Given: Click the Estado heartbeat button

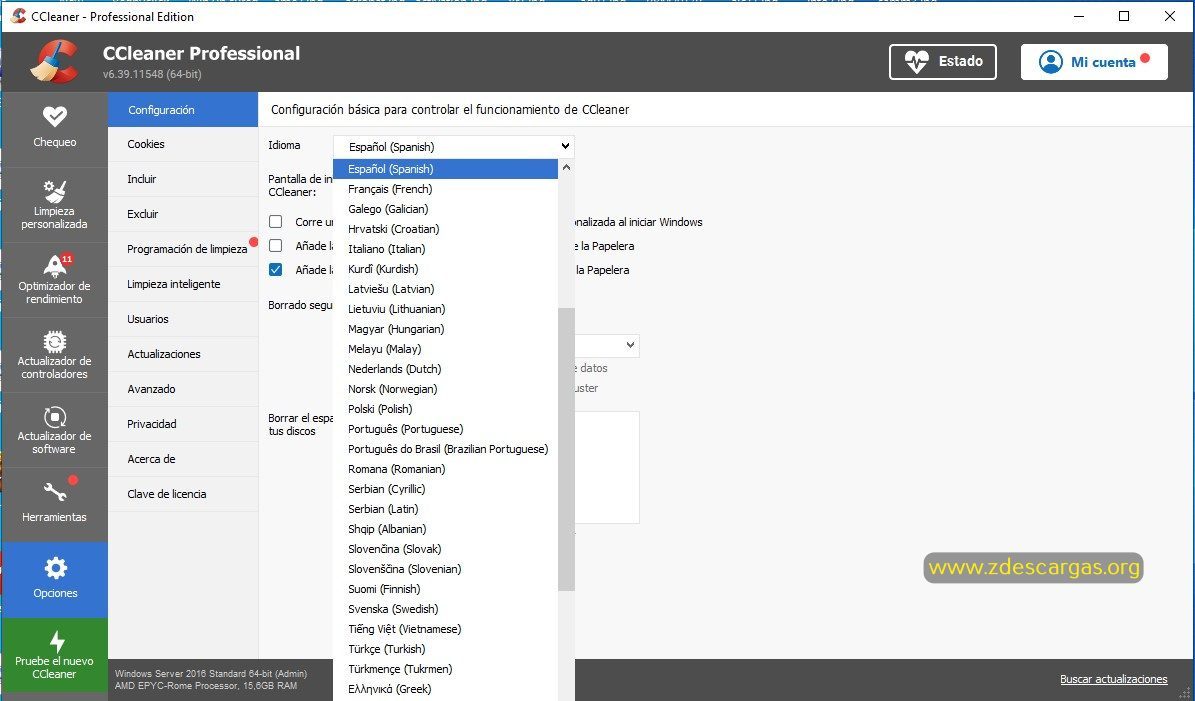Looking at the screenshot, I should [943, 62].
